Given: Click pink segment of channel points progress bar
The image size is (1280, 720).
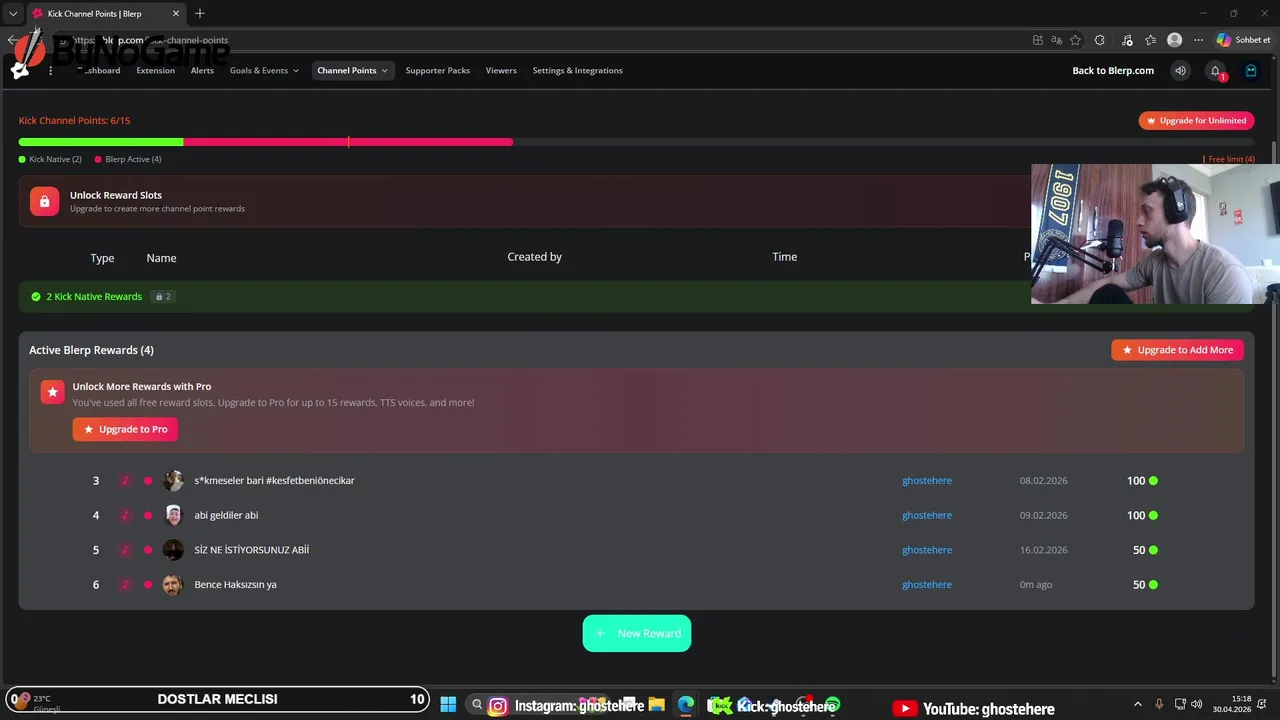Looking at the screenshot, I should [348, 142].
